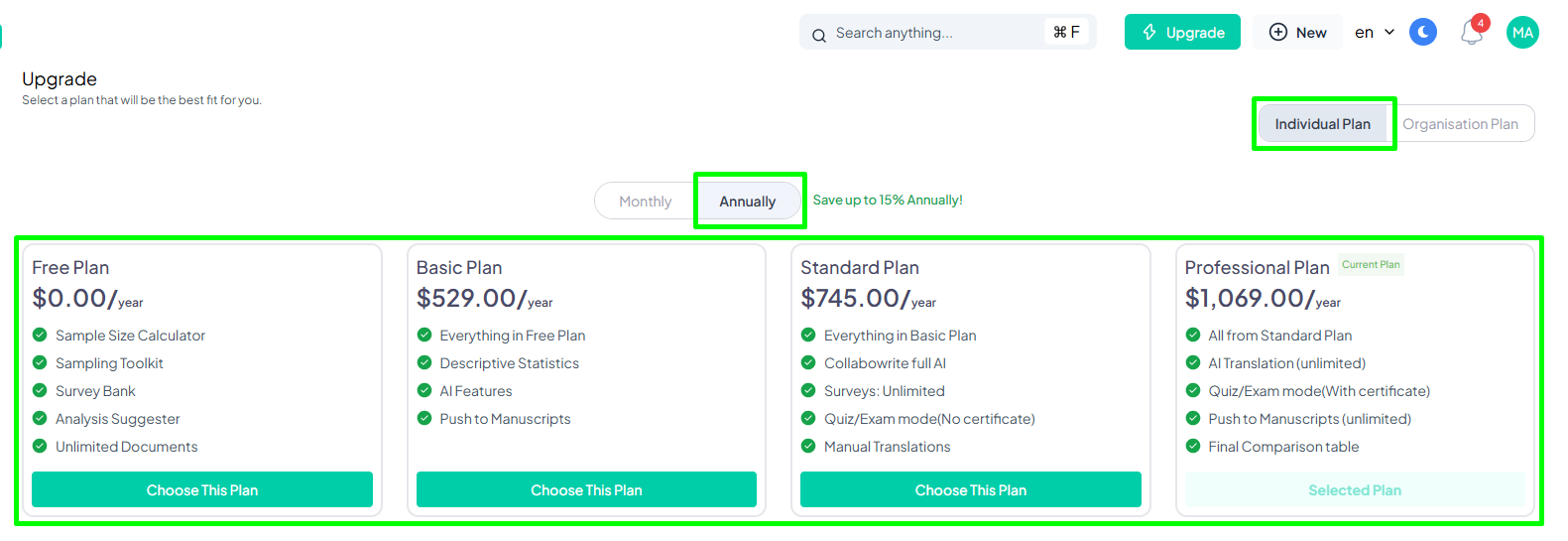This screenshot has height=541, width=1568.
Task: Select the Individual Plan tab
Action: [x=1322, y=124]
